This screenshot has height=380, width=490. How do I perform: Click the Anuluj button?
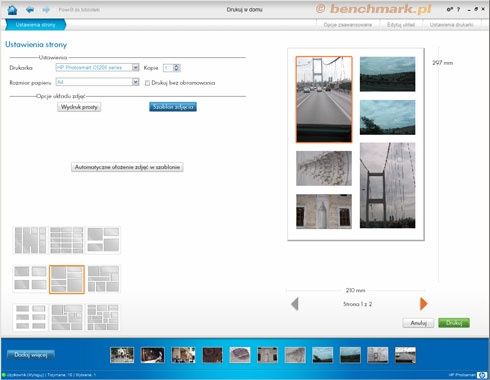[x=418, y=323]
